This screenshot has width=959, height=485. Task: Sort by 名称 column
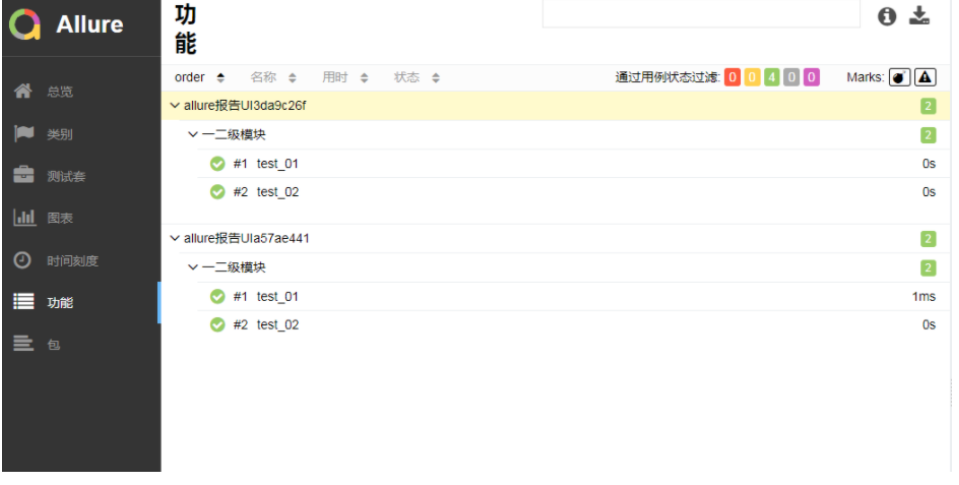click(273, 78)
